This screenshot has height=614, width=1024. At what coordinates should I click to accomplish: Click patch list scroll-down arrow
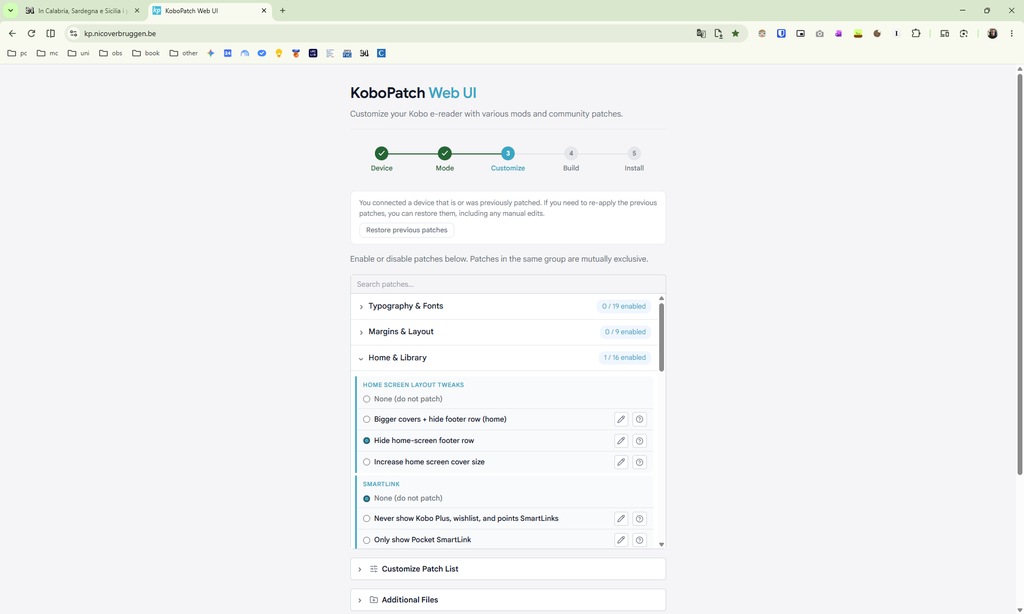click(x=662, y=544)
